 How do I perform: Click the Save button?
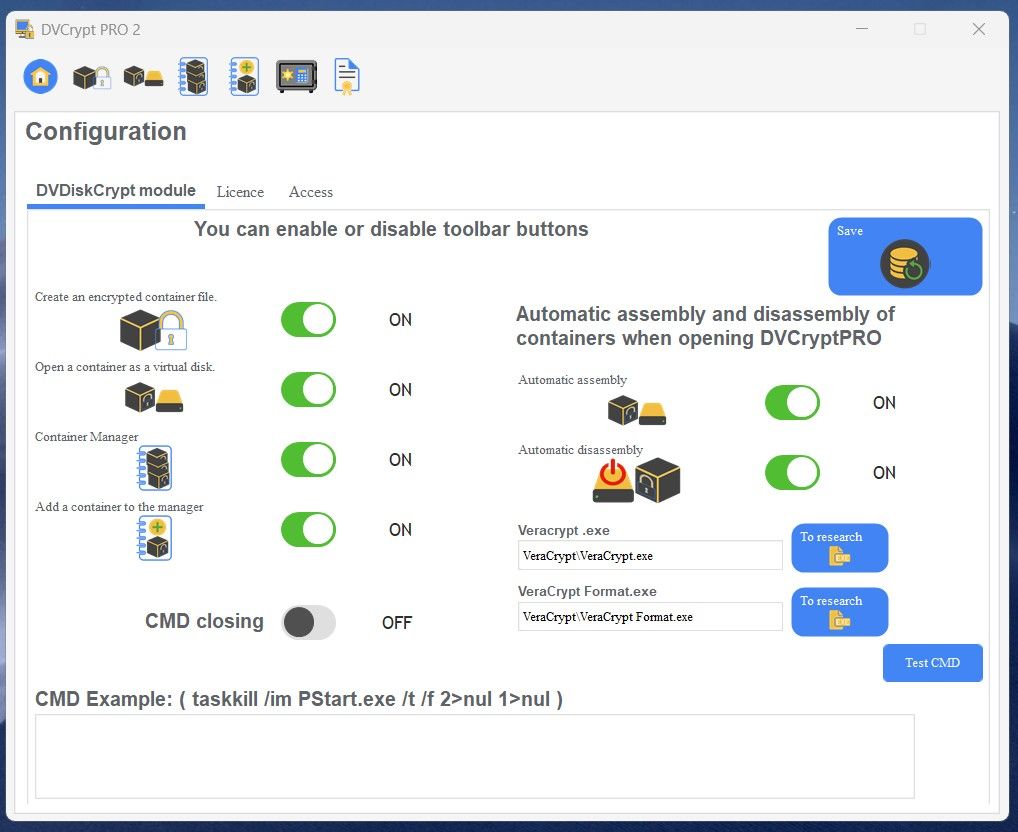pos(904,256)
